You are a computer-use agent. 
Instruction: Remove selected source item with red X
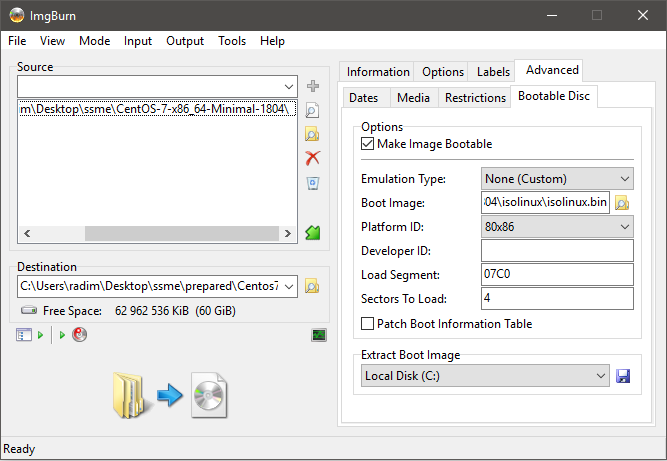(x=313, y=158)
